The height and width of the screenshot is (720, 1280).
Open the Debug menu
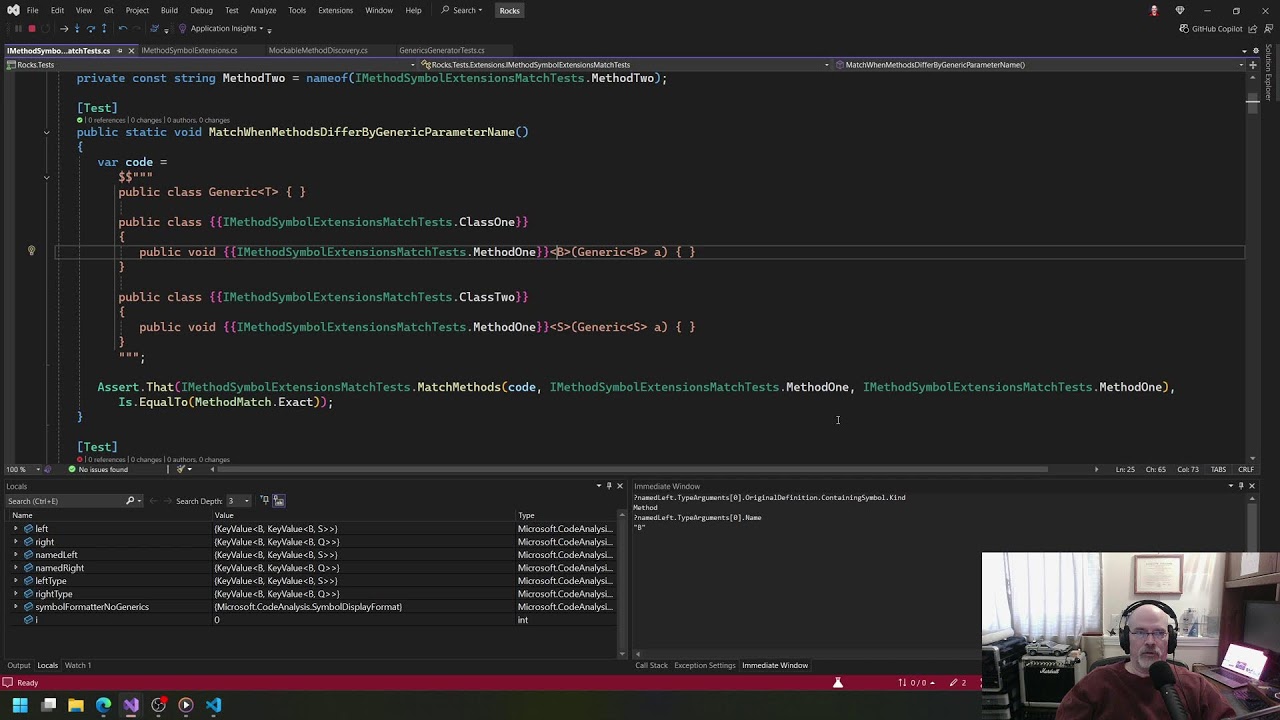(201, 10)
